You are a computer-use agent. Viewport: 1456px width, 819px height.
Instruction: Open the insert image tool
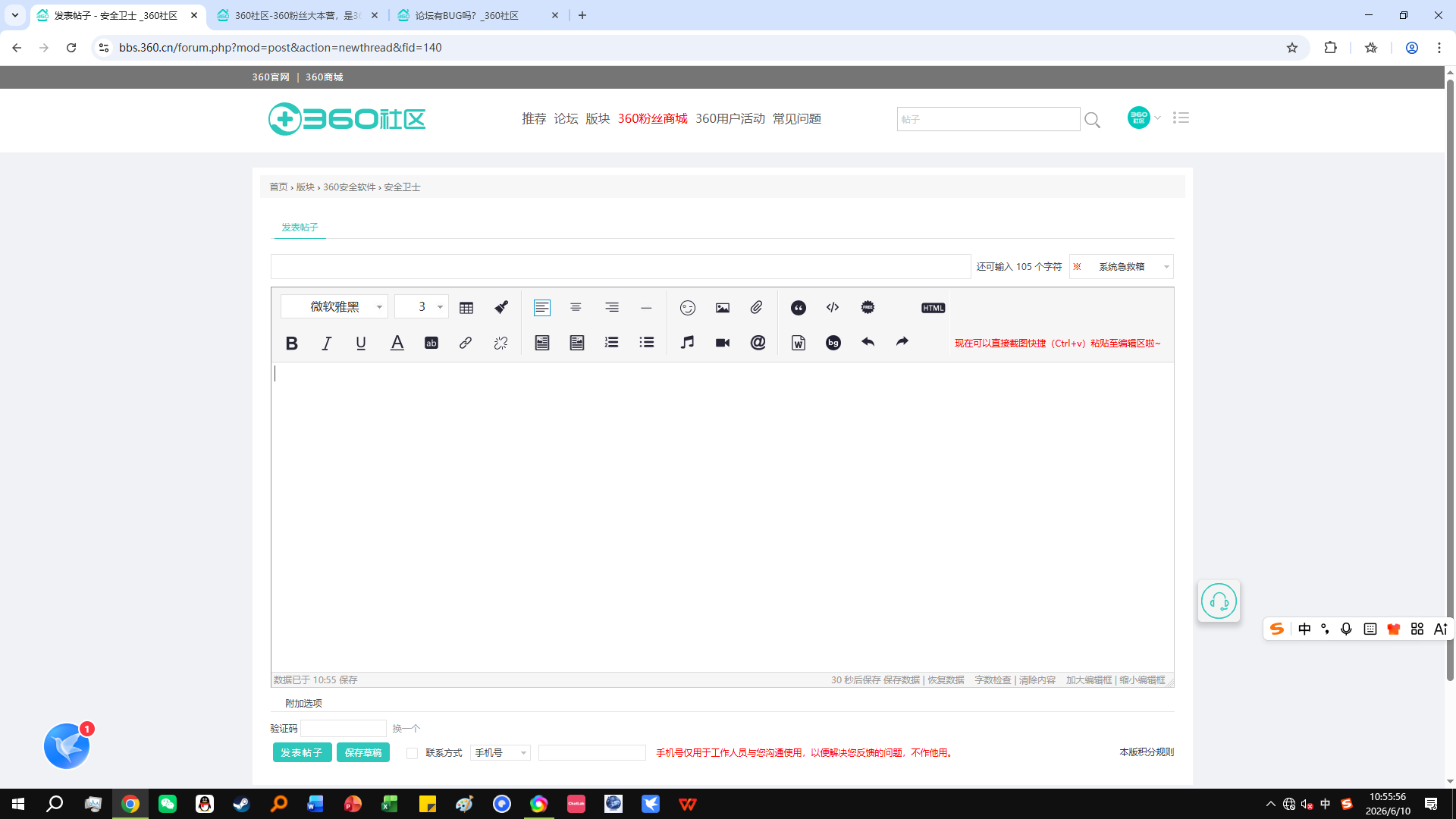[x=723, y=308]
